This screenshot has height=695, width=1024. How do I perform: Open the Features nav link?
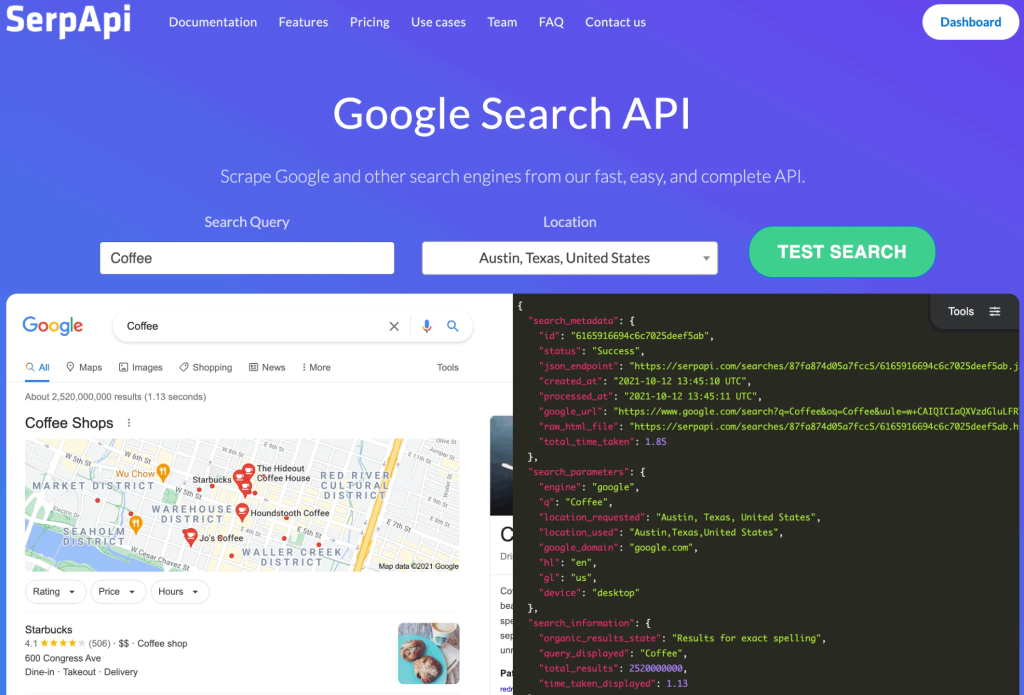pyautogui.click(x=303, y=22)
